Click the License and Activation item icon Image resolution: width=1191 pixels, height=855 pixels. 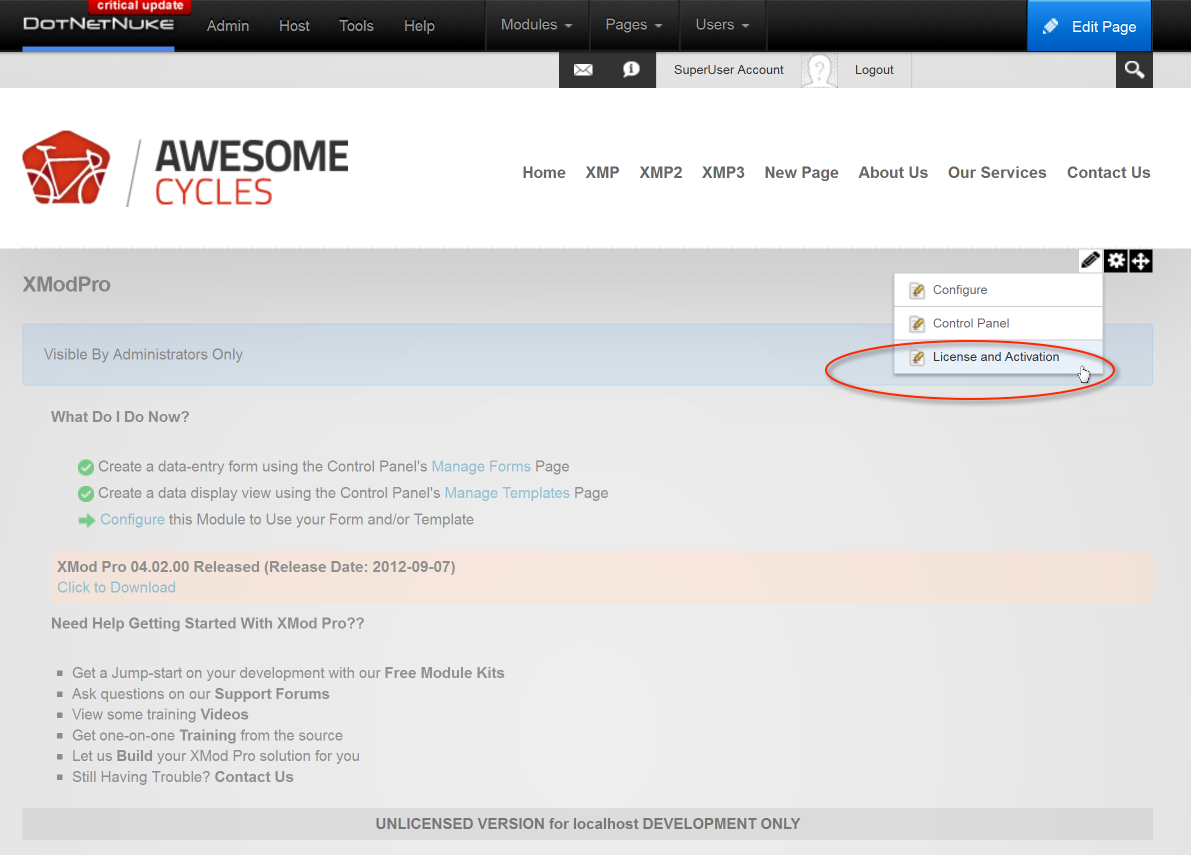pyautogui.click(x=917, y=357)
